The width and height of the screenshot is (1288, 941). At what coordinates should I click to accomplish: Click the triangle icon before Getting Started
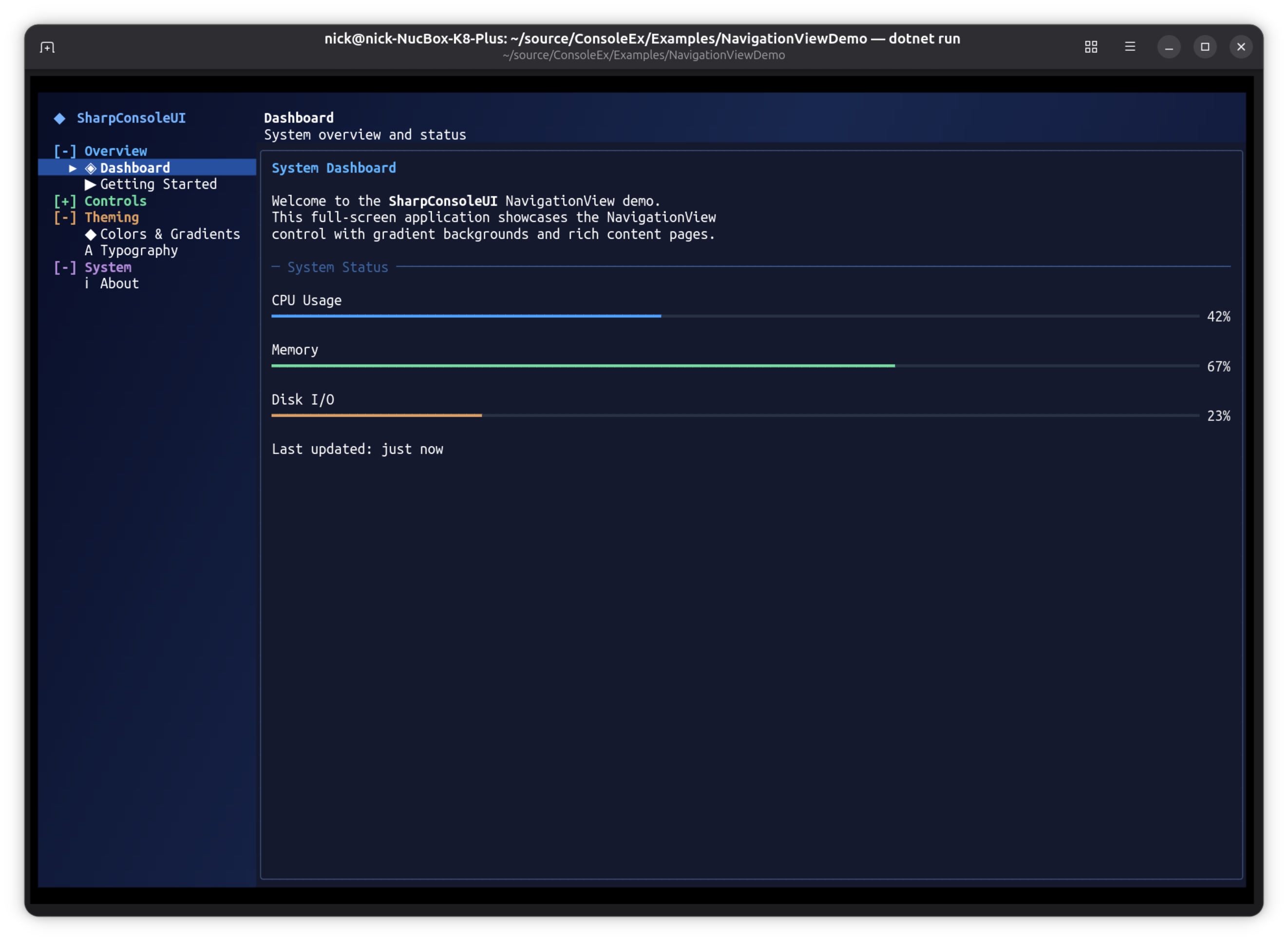coord(91,184)
